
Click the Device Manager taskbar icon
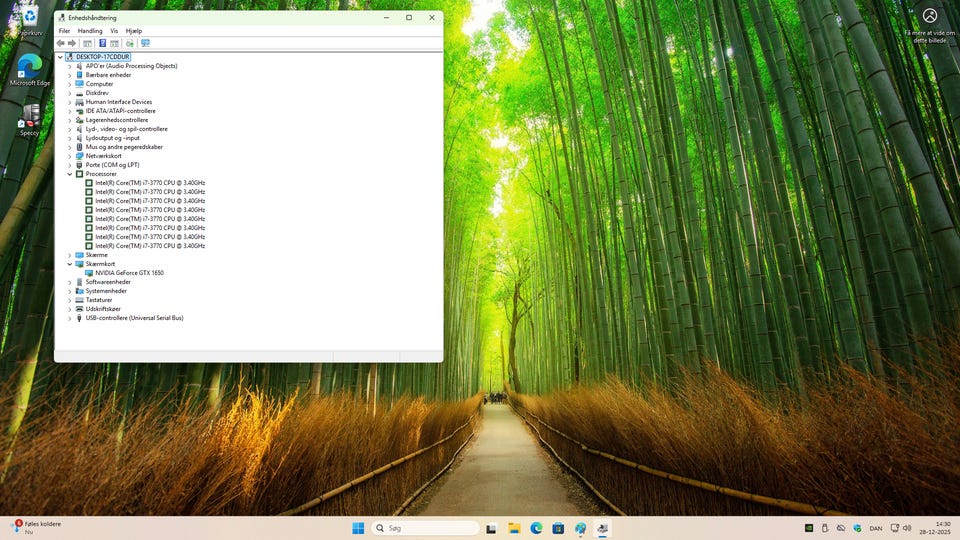(x=602, y=528)
